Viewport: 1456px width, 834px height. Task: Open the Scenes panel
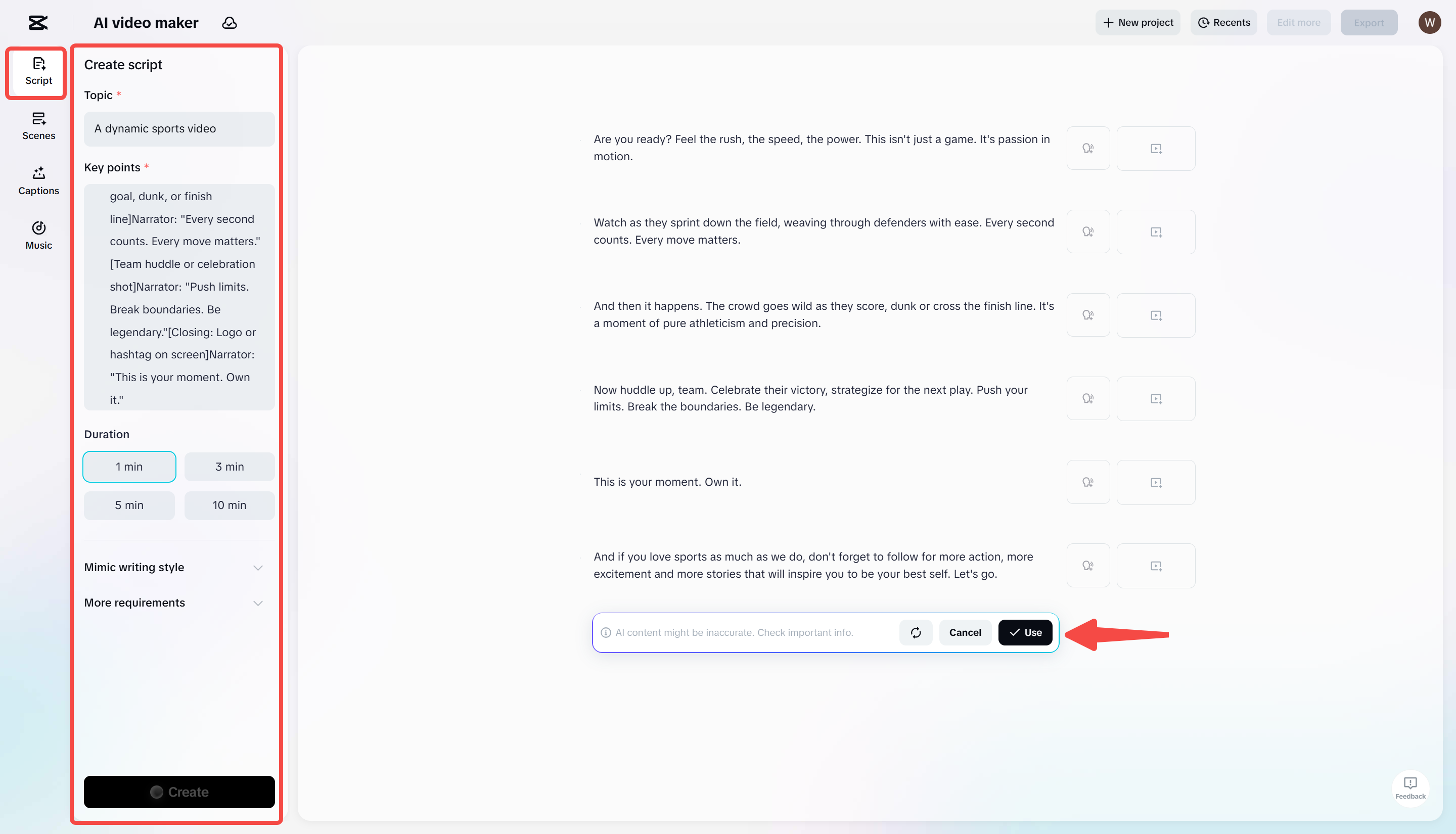[x=38, y=126]
